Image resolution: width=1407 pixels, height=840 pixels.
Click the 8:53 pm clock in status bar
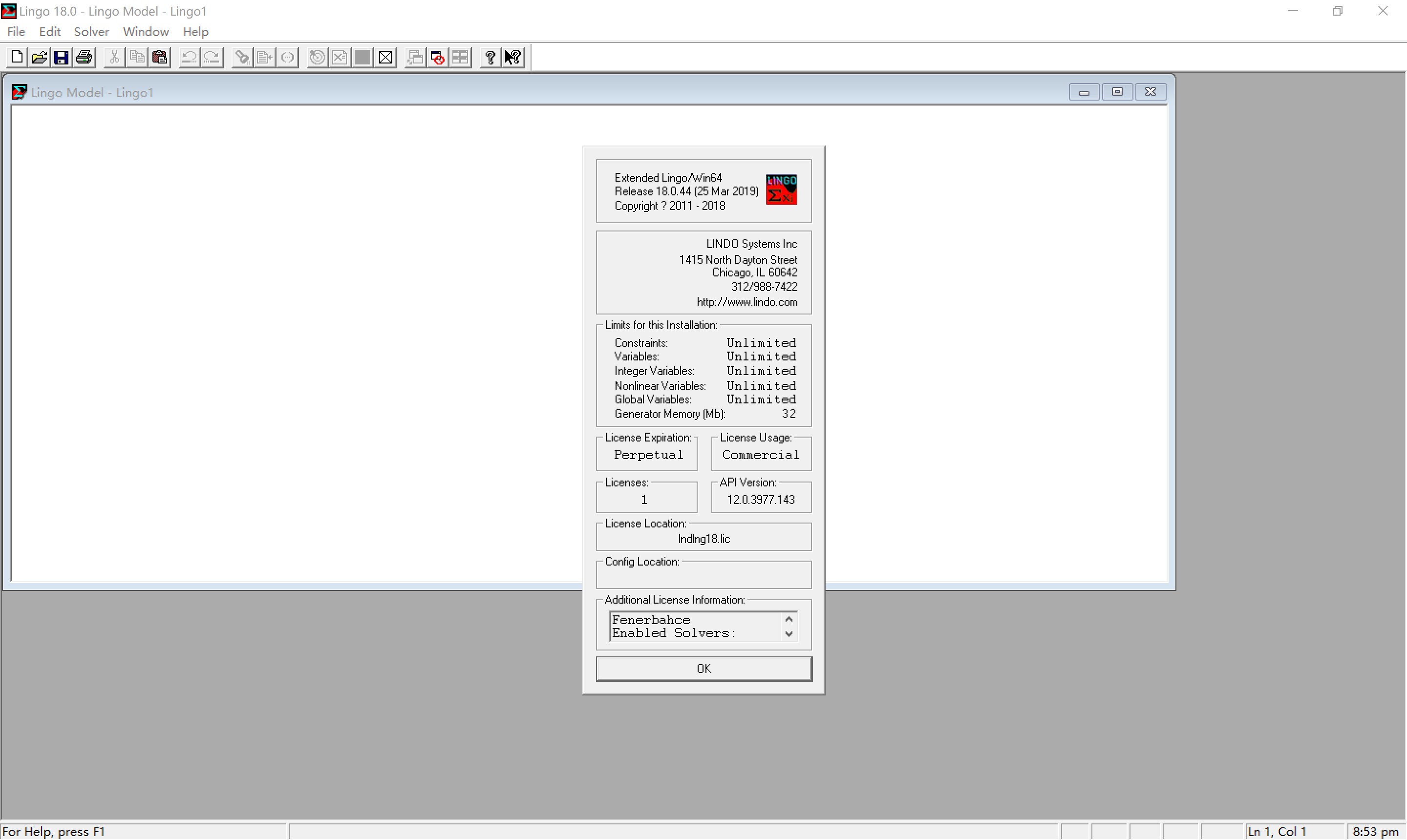click(1375, 832)
